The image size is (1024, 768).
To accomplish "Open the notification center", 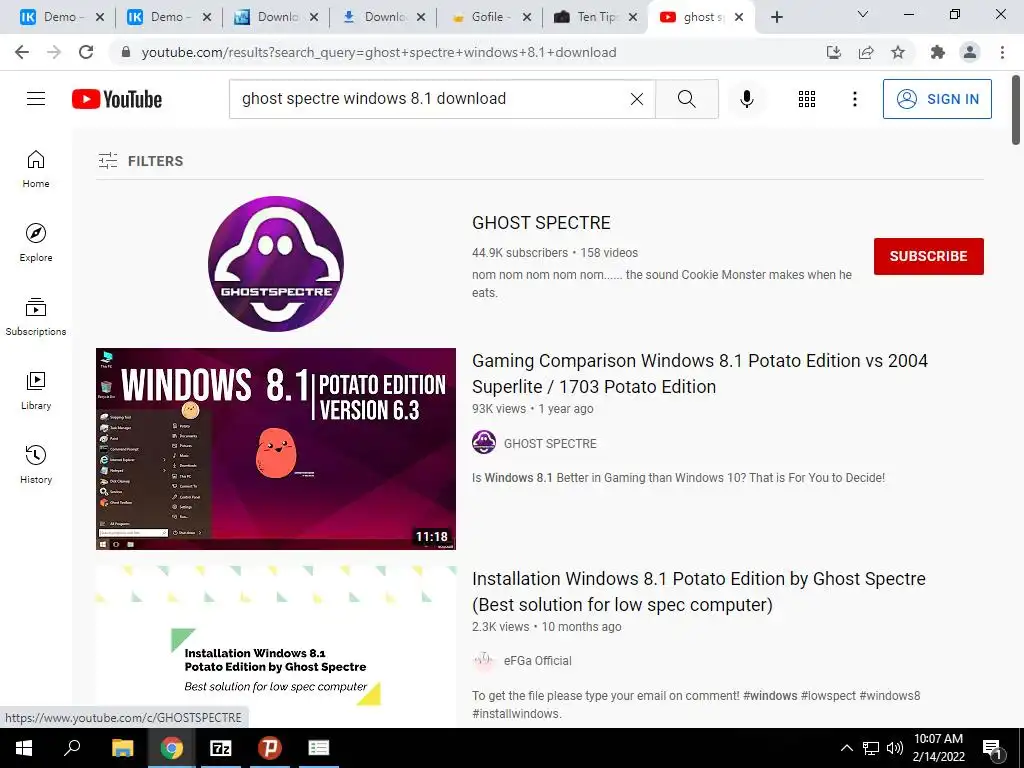I will click(992, 749).
